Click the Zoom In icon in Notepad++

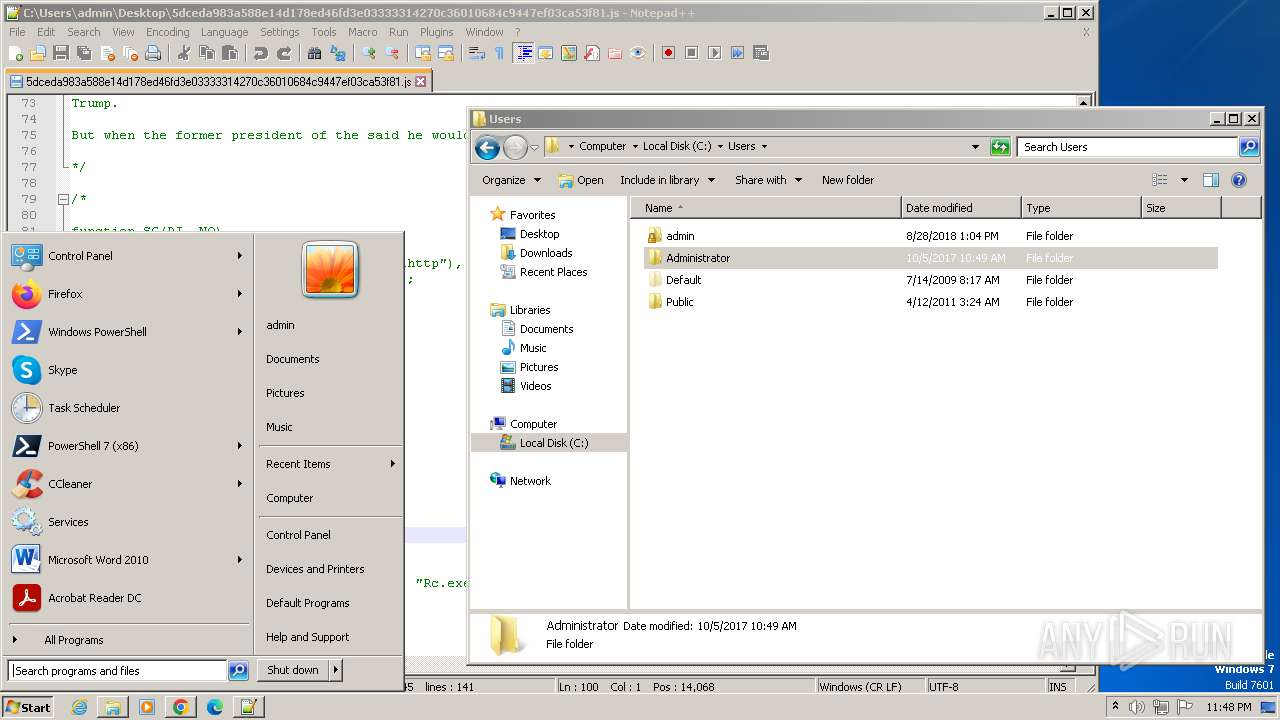pos(369,53)
